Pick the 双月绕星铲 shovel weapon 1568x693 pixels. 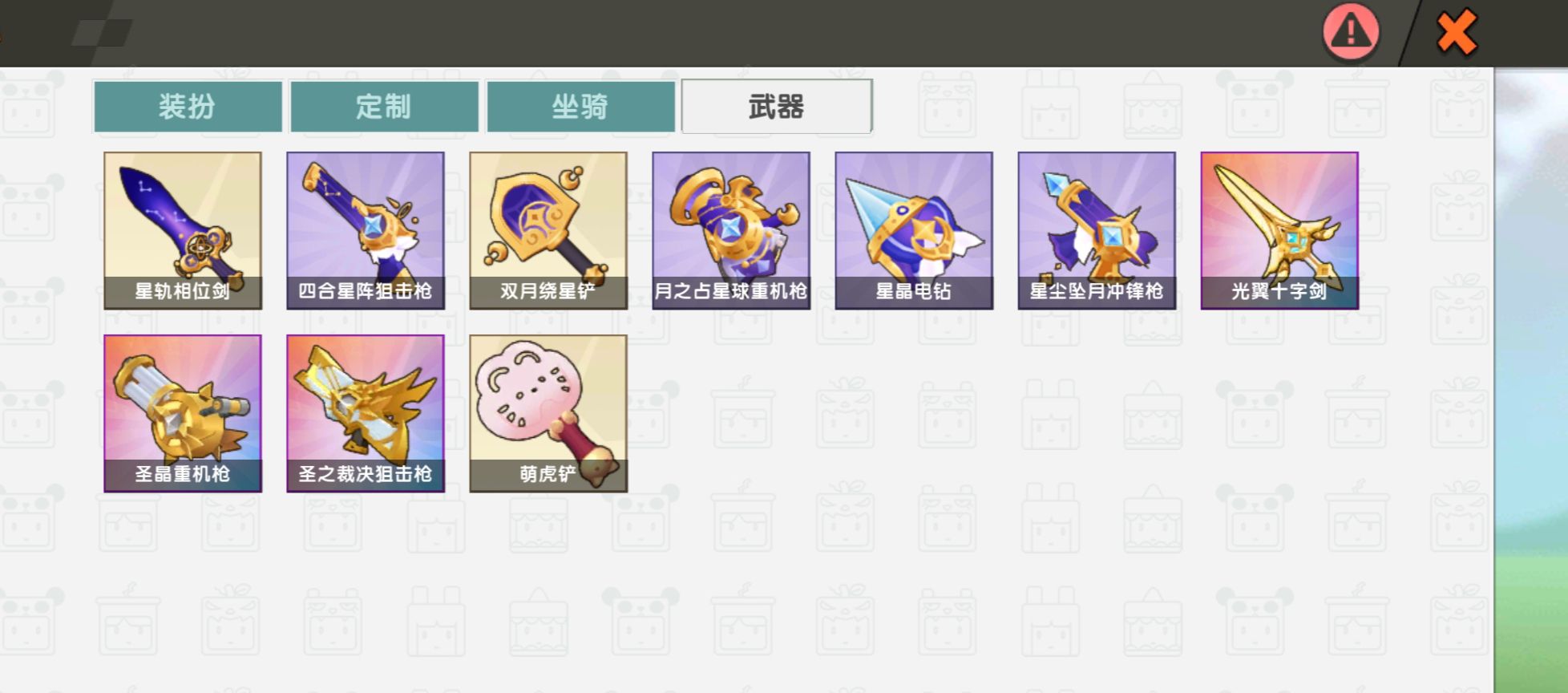(548, 230)
